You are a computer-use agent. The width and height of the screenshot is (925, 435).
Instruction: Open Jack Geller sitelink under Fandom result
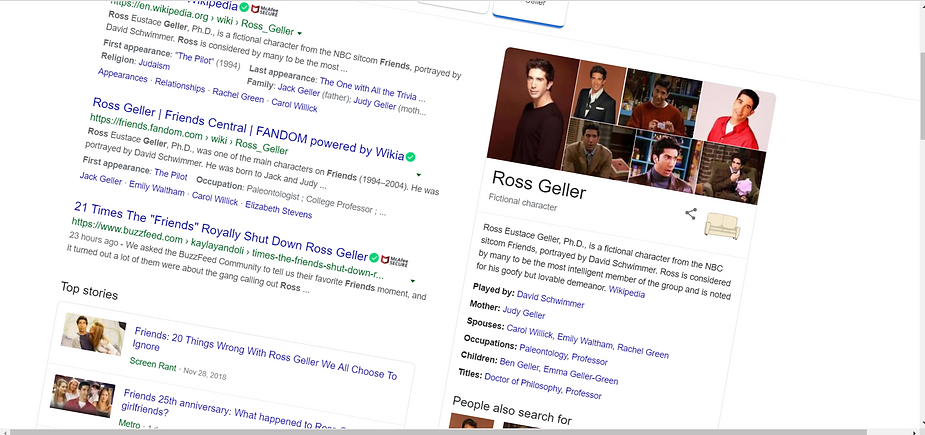pyautogui.click(x=101, y=178)
